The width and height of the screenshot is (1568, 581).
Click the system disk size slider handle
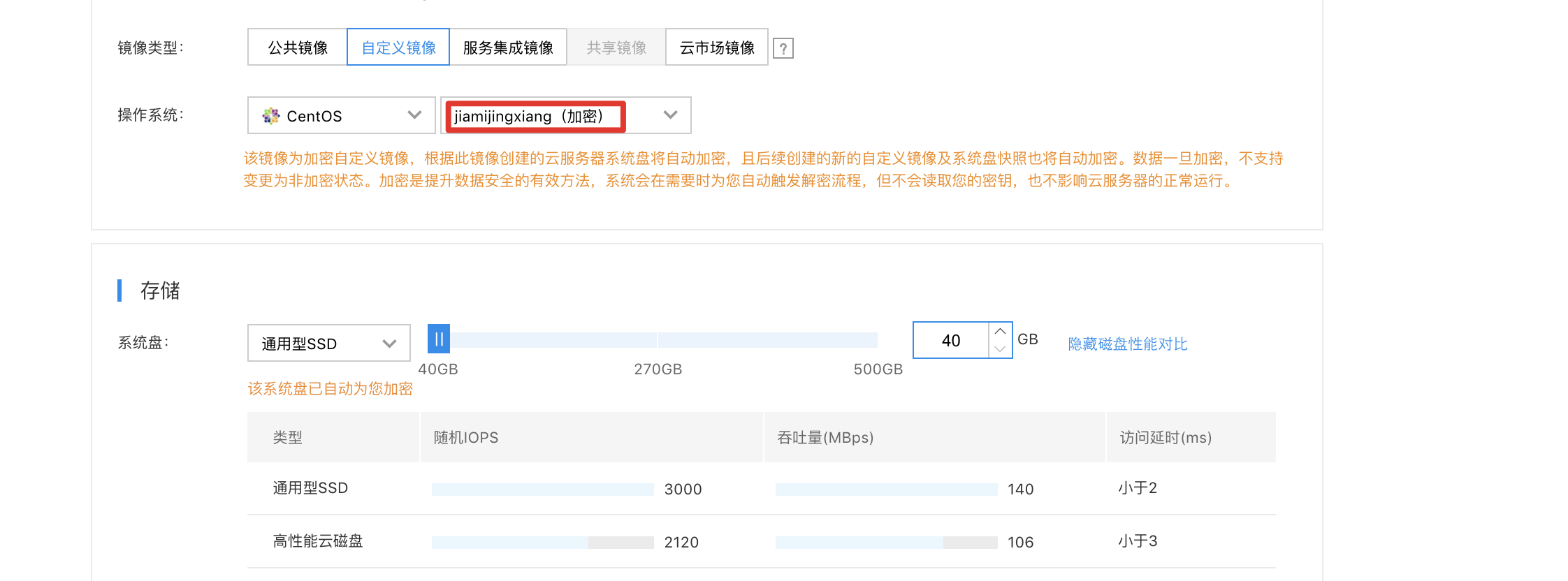[x=439, y=339]
